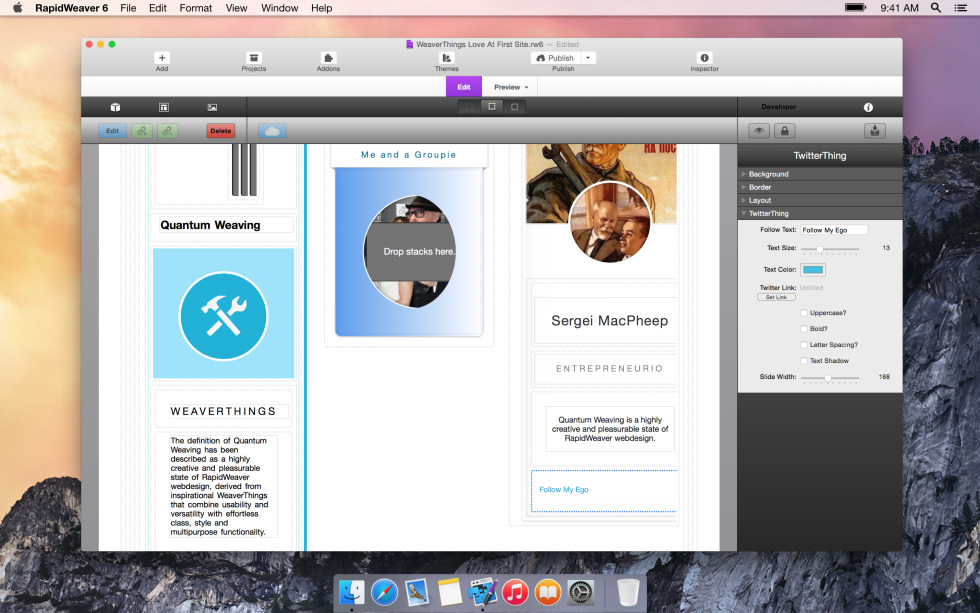Click the red Delete button

click(221, 131)
